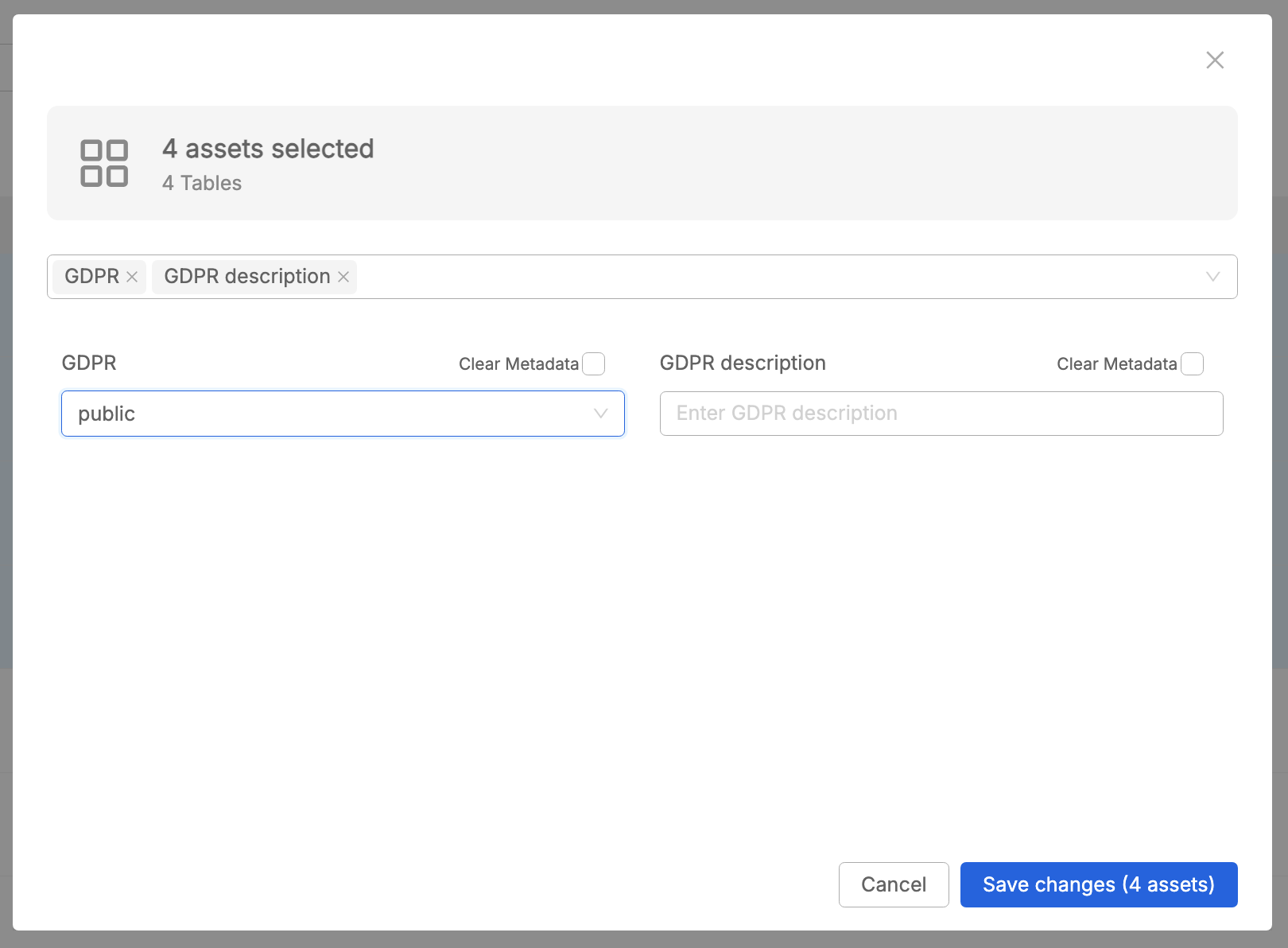Click the chevron on the property selector

(x=1212, y=277)
